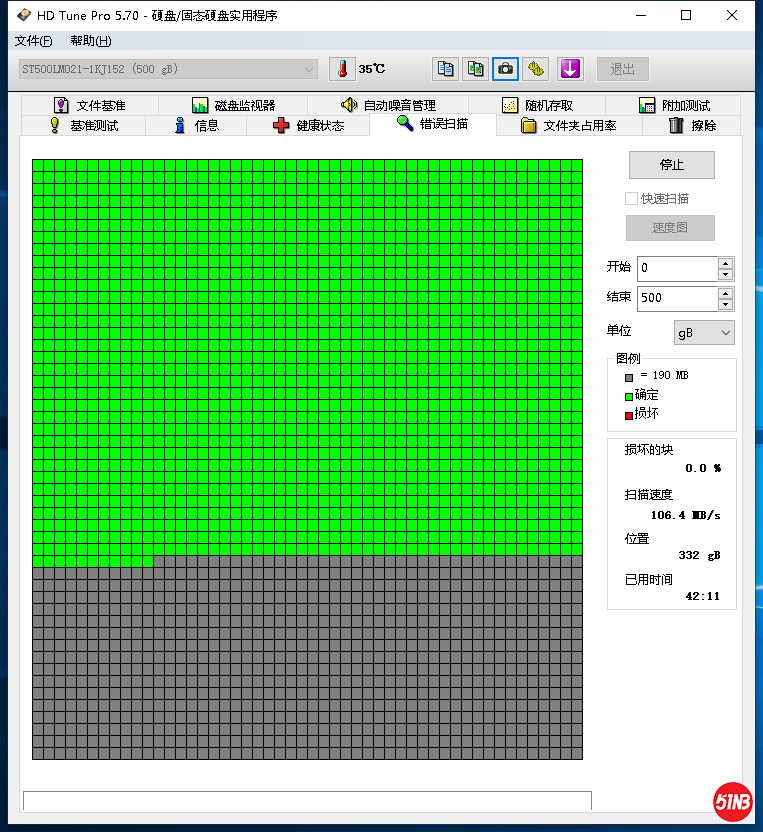This screenshot has height=832, width=763.
Task: Click HD Tune Pro app icon in title bar
Action: [x=24, y=15]
